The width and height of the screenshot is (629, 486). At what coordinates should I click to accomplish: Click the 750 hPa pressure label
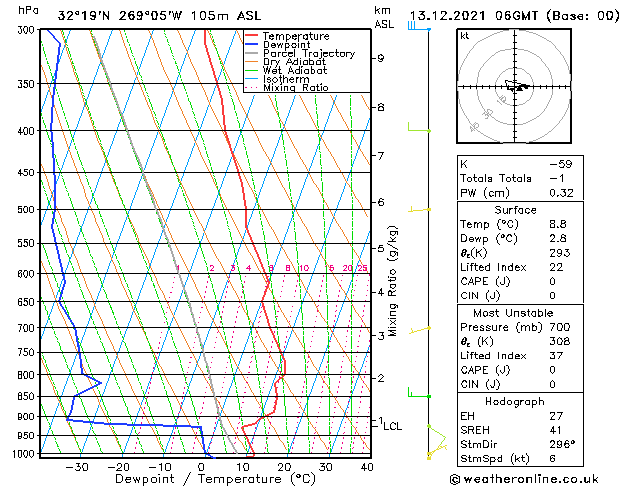[28, 352]
